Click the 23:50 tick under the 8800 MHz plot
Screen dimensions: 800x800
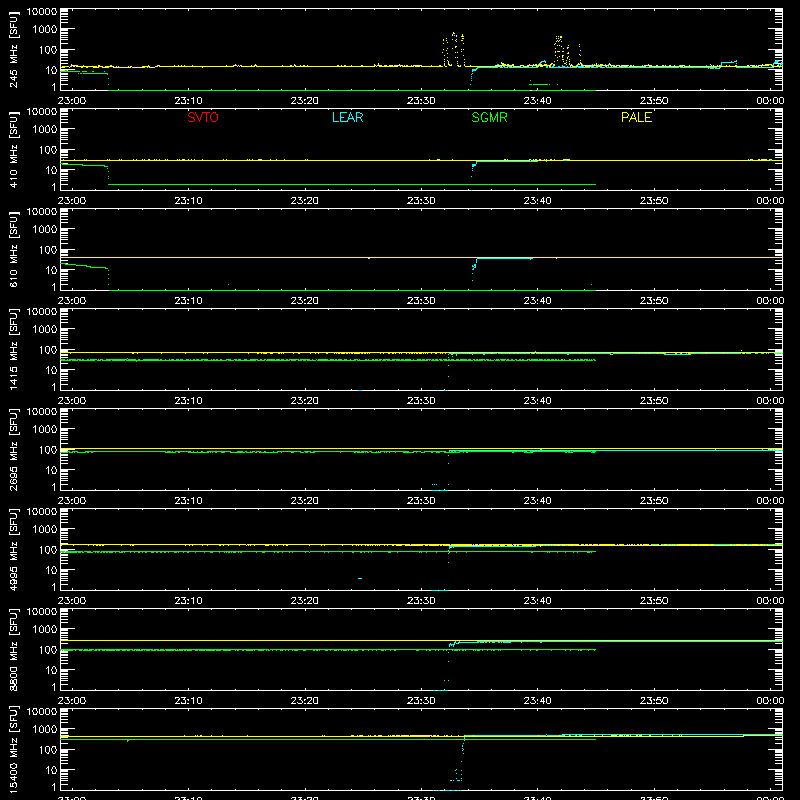[654, 701]
